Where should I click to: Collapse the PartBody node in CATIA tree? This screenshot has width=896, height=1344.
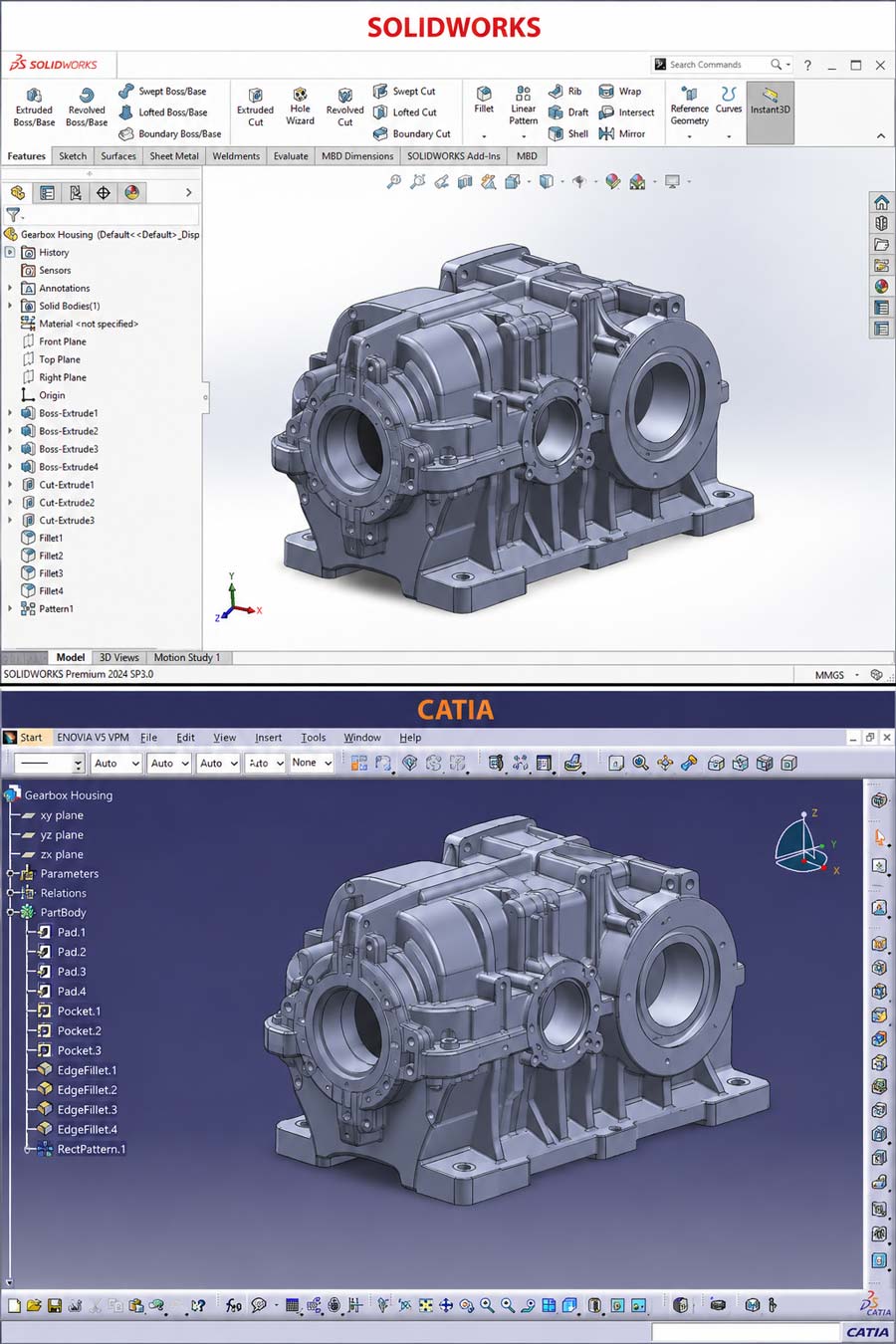[10, 913]
